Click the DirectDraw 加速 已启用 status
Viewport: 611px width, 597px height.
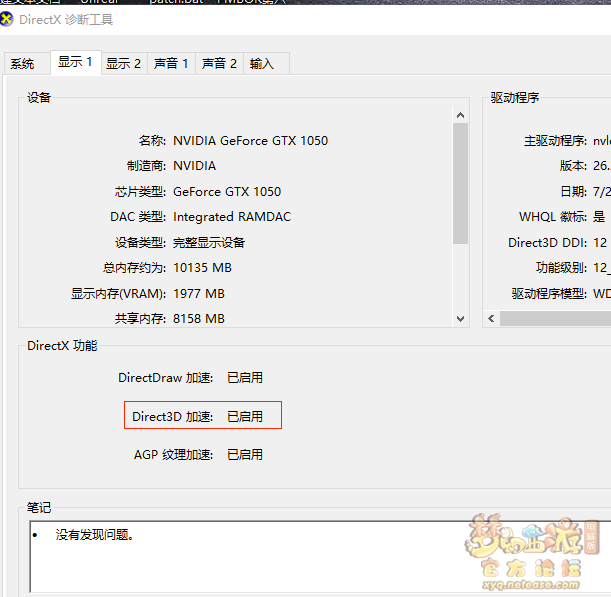245,378
